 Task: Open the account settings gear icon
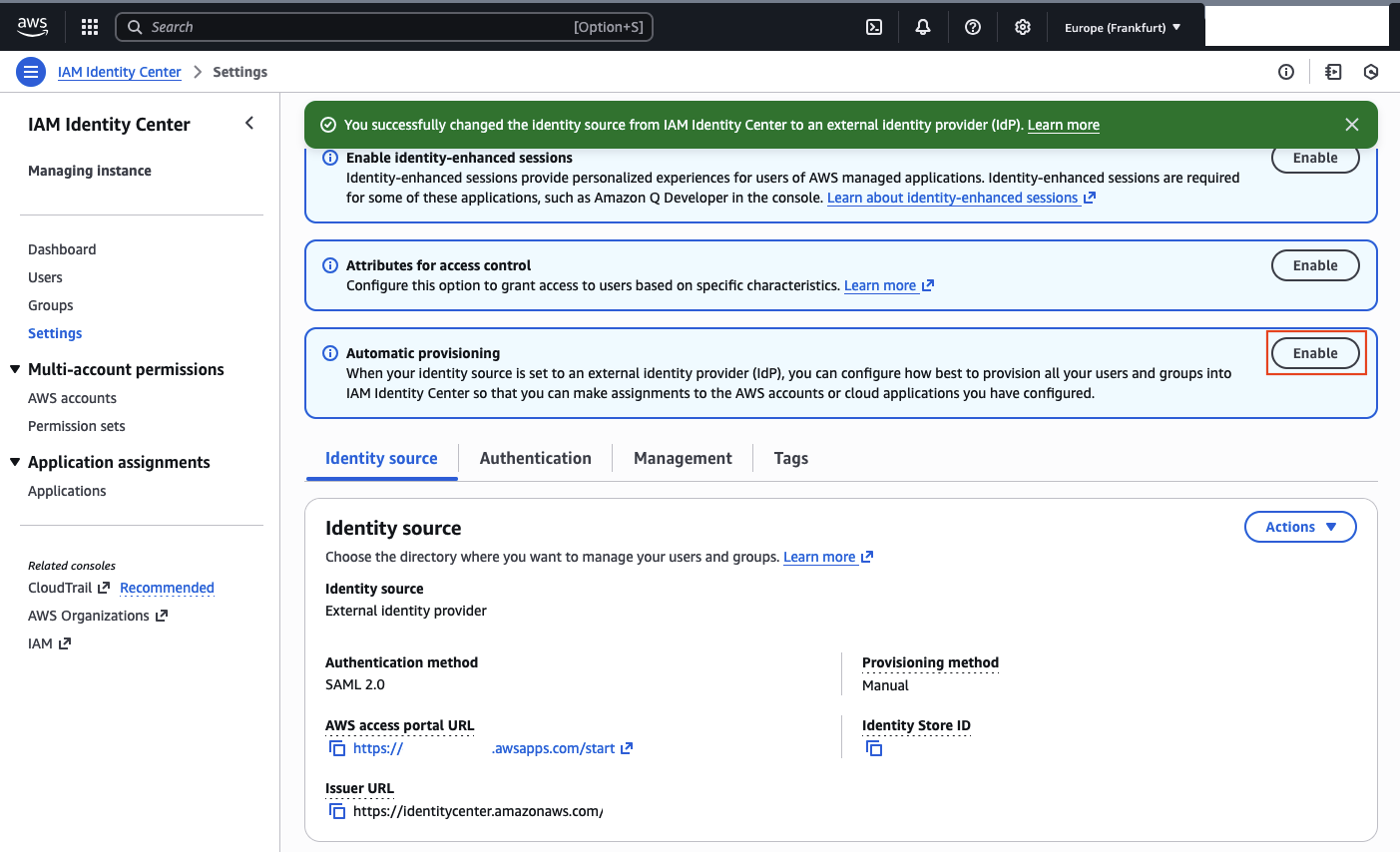(1022, 27)
